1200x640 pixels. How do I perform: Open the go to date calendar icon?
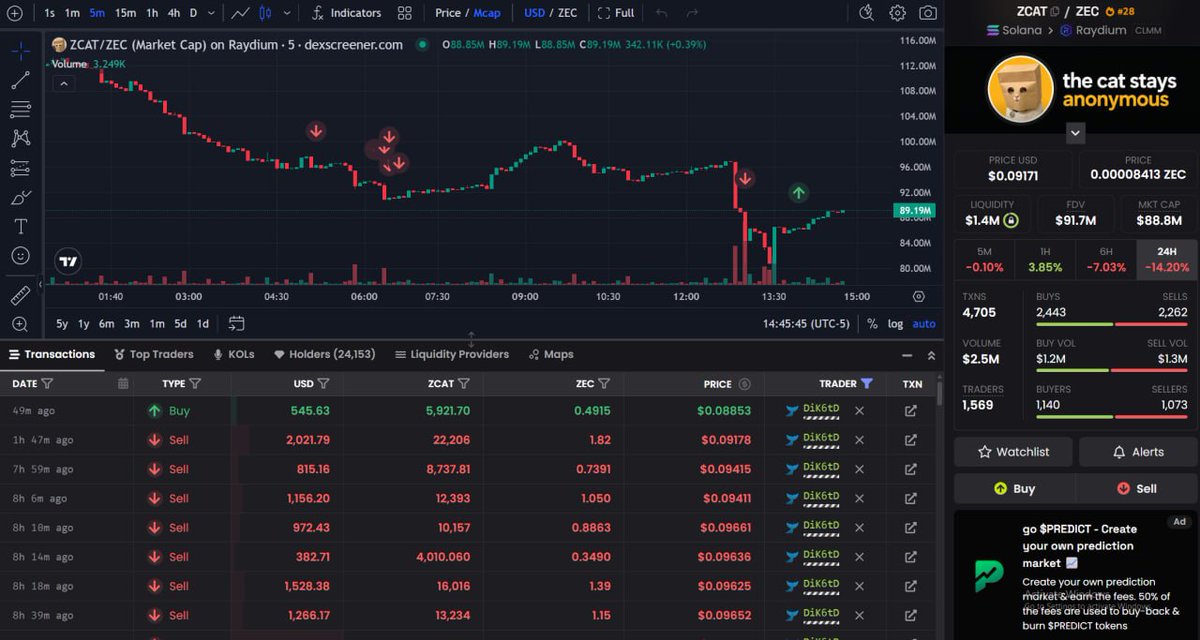(x=237, y=323)
